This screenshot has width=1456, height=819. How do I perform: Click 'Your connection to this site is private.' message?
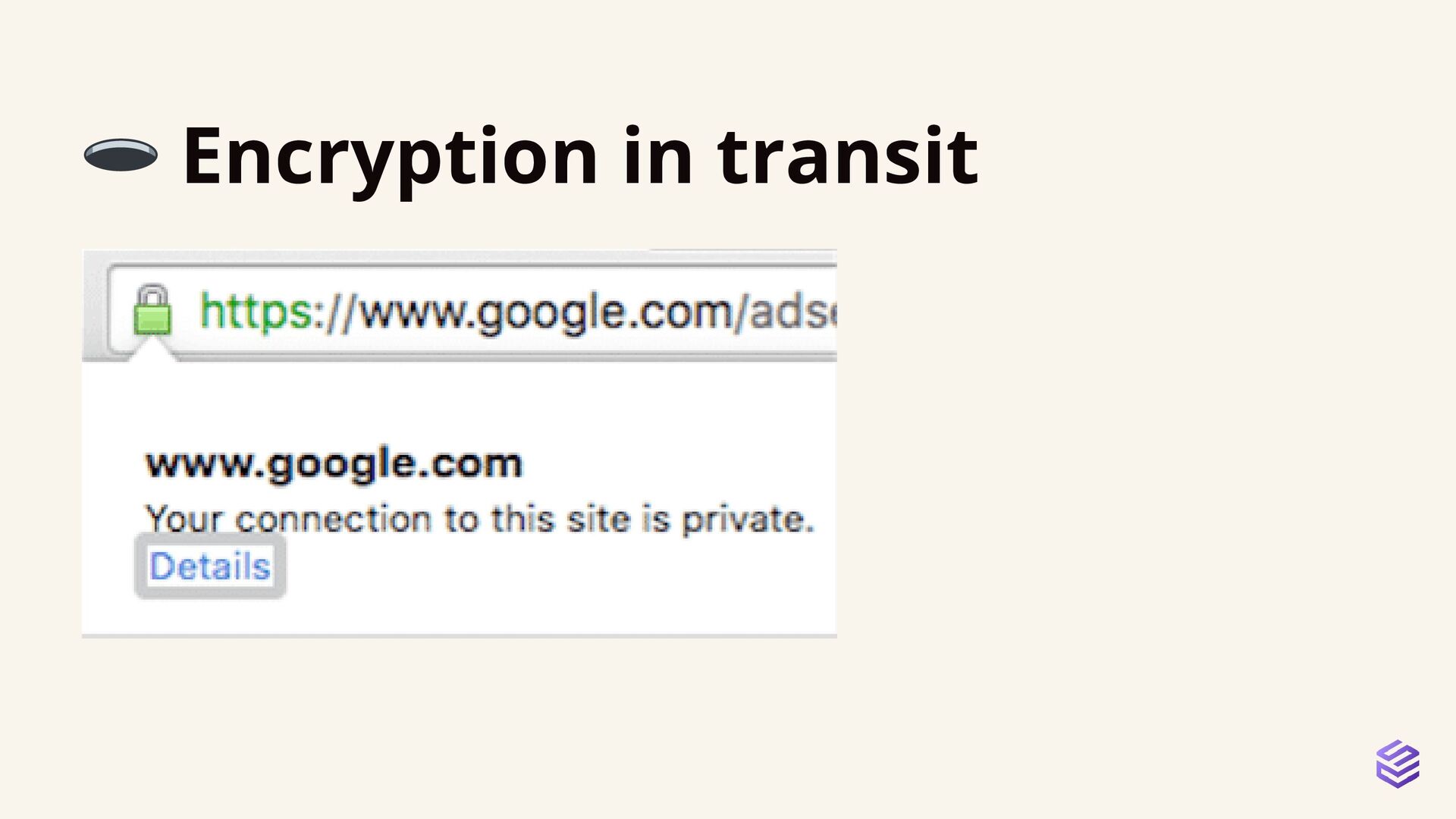480,519
